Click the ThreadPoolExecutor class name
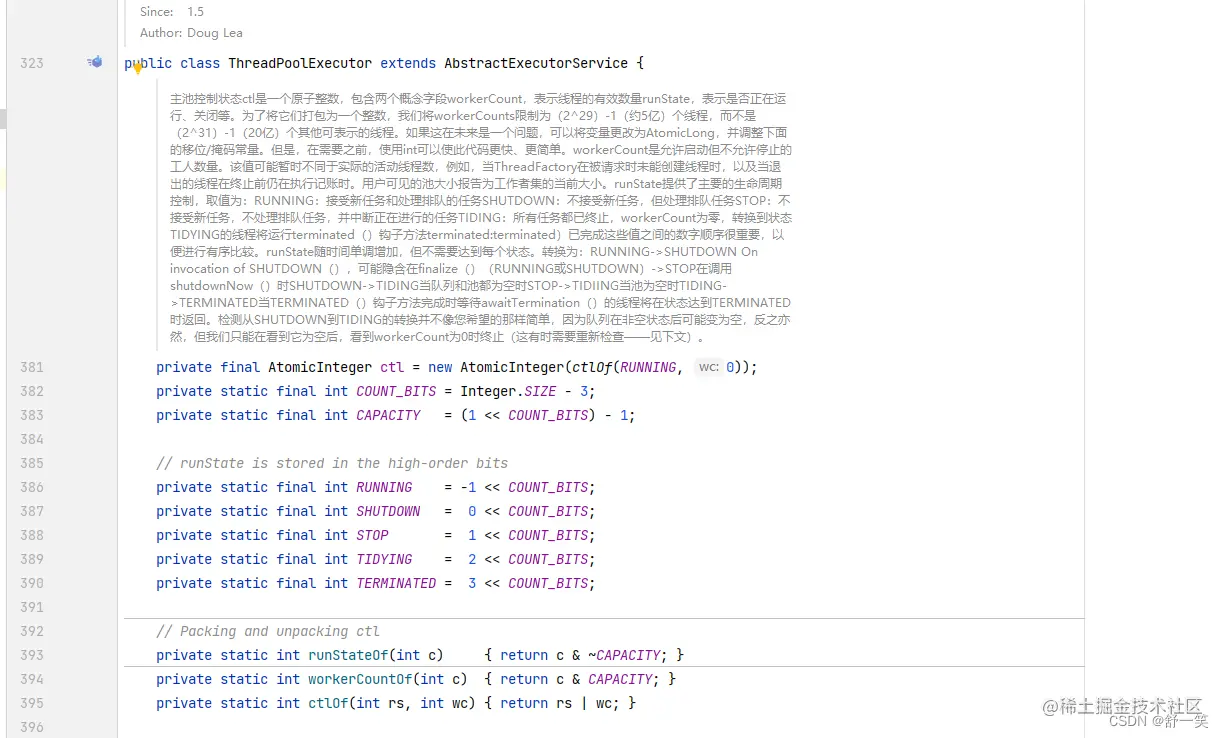This screenshot has width=1224, height=738. point(300,63)
